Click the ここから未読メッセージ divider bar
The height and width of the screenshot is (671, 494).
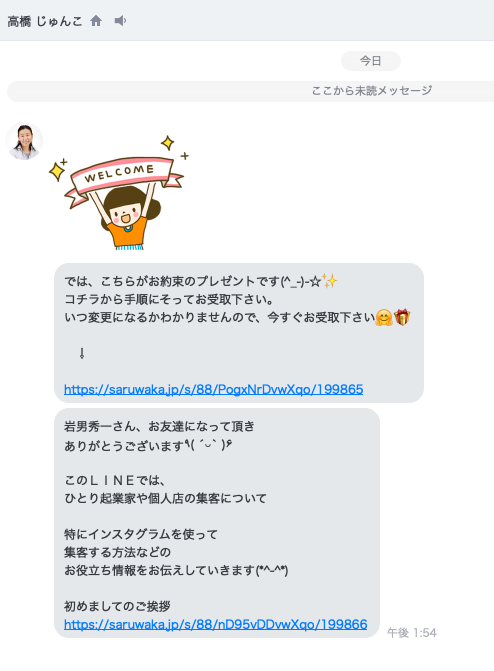click(250, 91)
